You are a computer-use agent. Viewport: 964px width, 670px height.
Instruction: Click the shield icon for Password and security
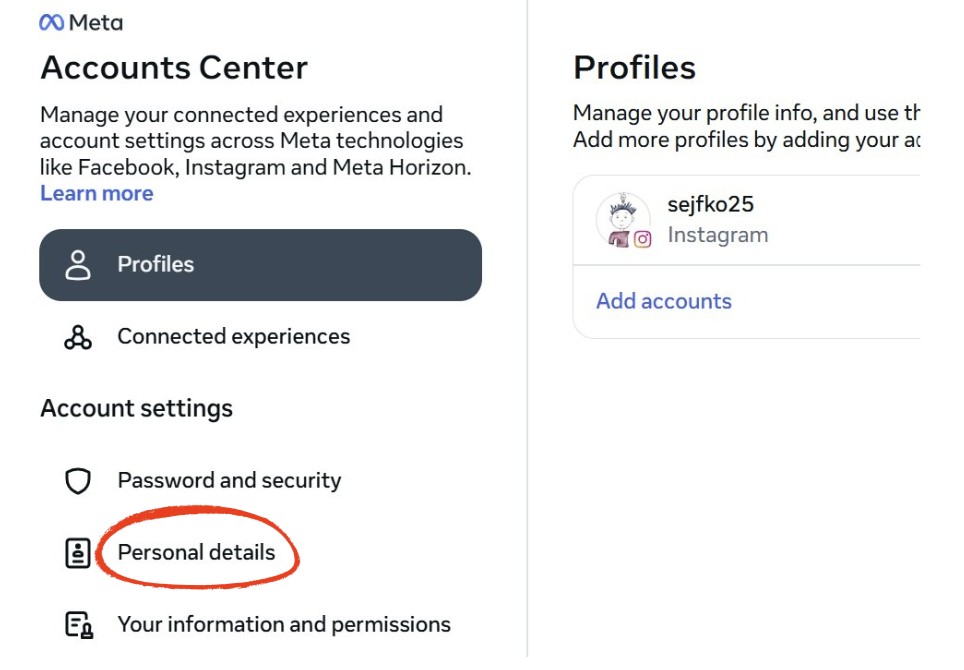point(78,481)
